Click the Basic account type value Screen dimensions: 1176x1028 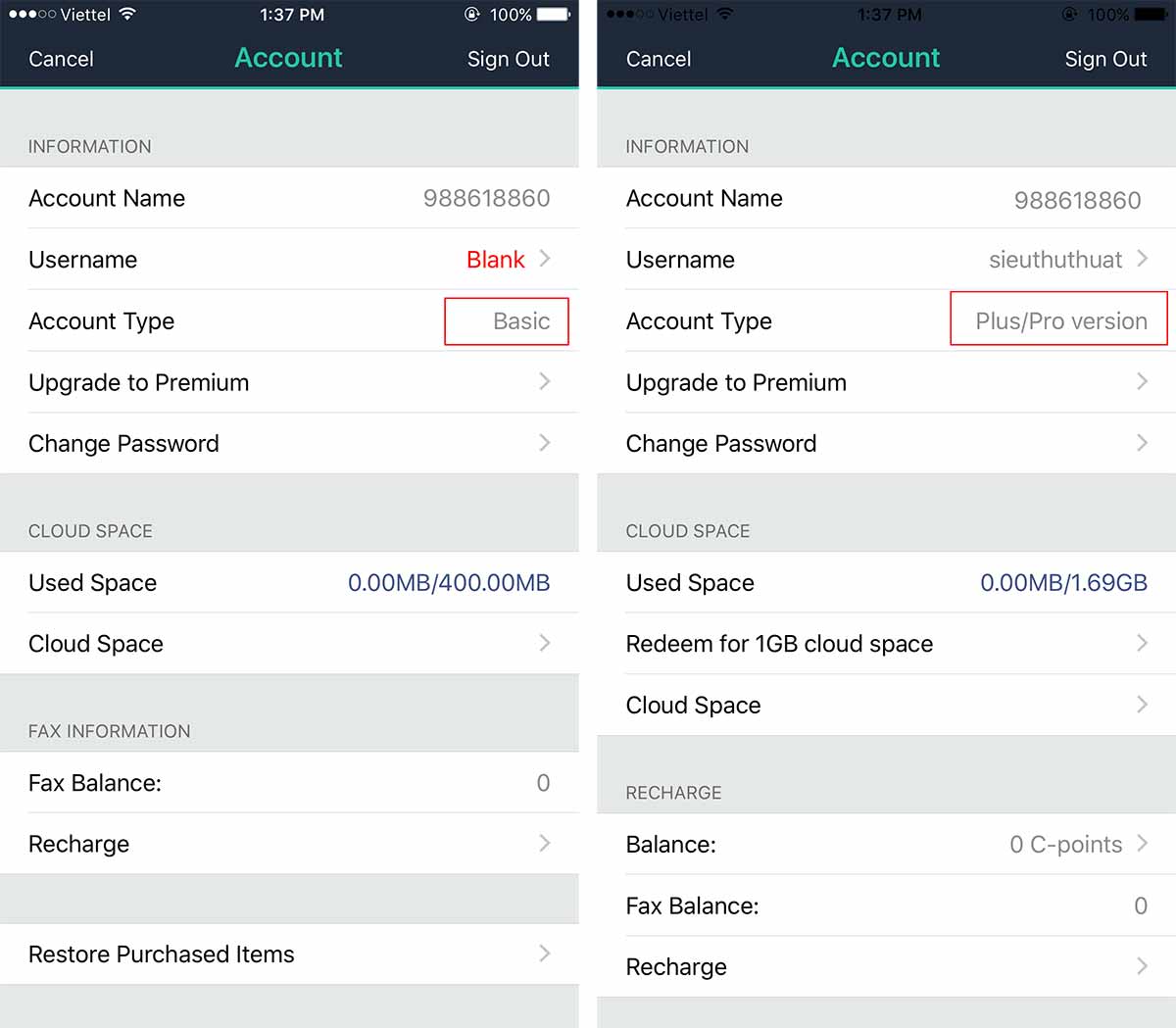pos(521,321)
